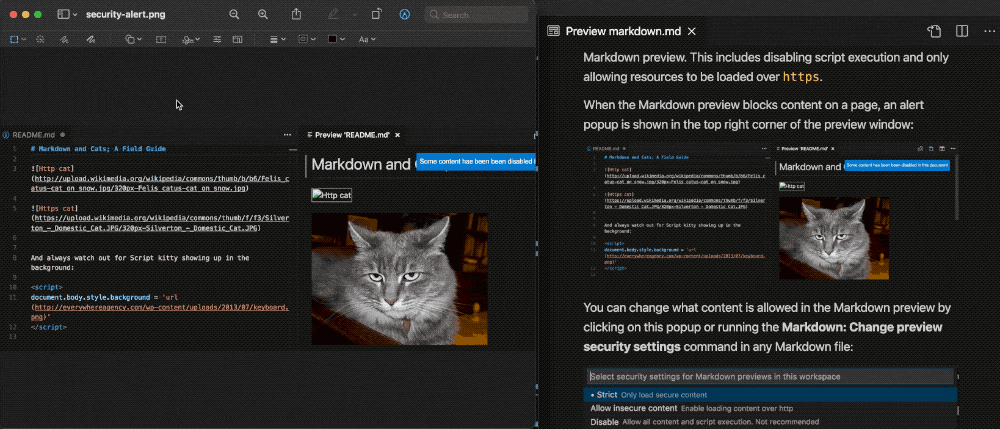Select the Strict security option
Viewport: 1000px width, 429px height.
(770, 395)
